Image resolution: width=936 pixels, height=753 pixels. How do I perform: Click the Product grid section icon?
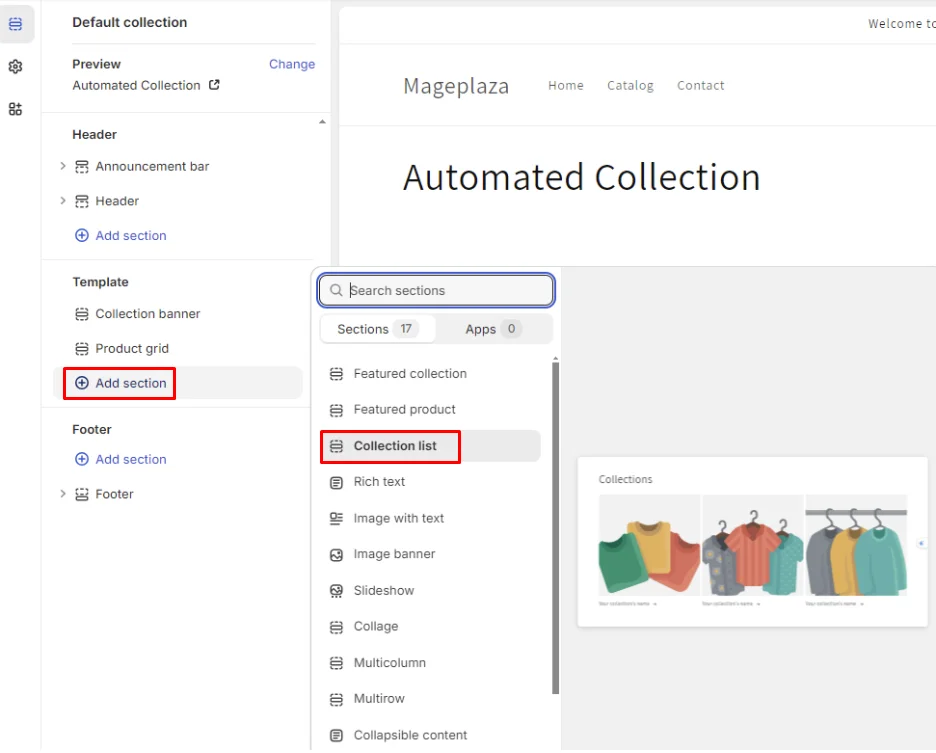82,349
